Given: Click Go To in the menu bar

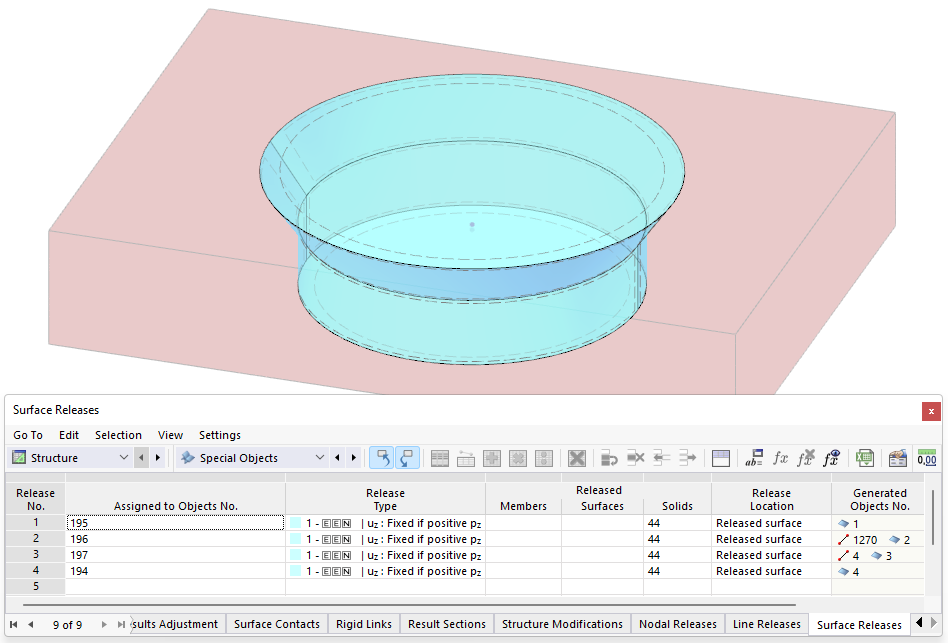Looking at the screenshot, I should point(27,435).
